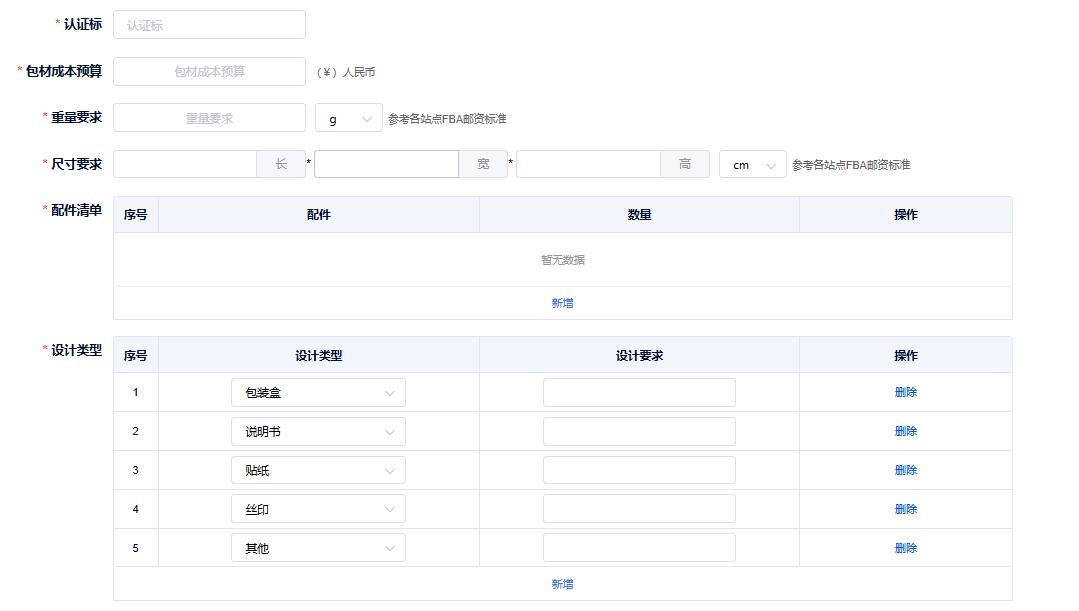
Task: Click the 认证标 input field
Action: 209,25
